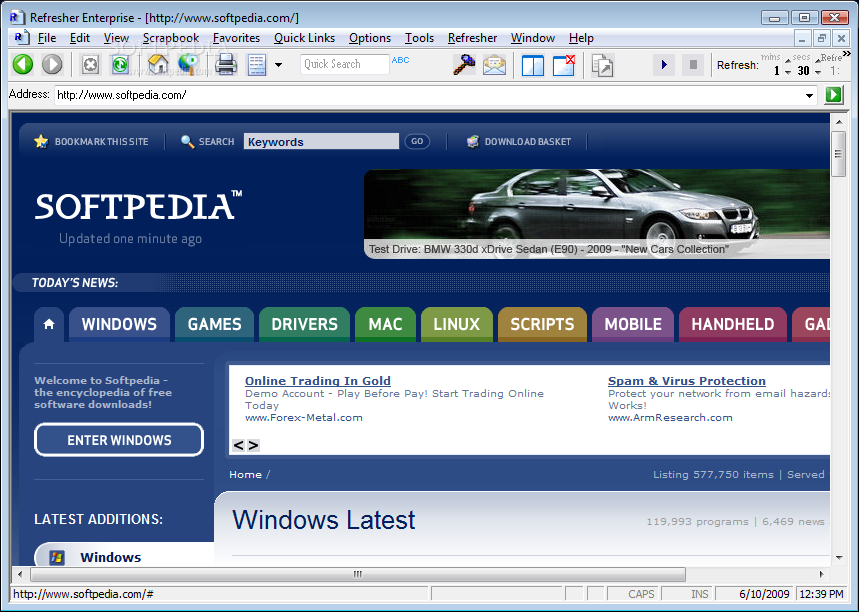Click the Download Basket icon on webpage

click(x=473, y=141)
